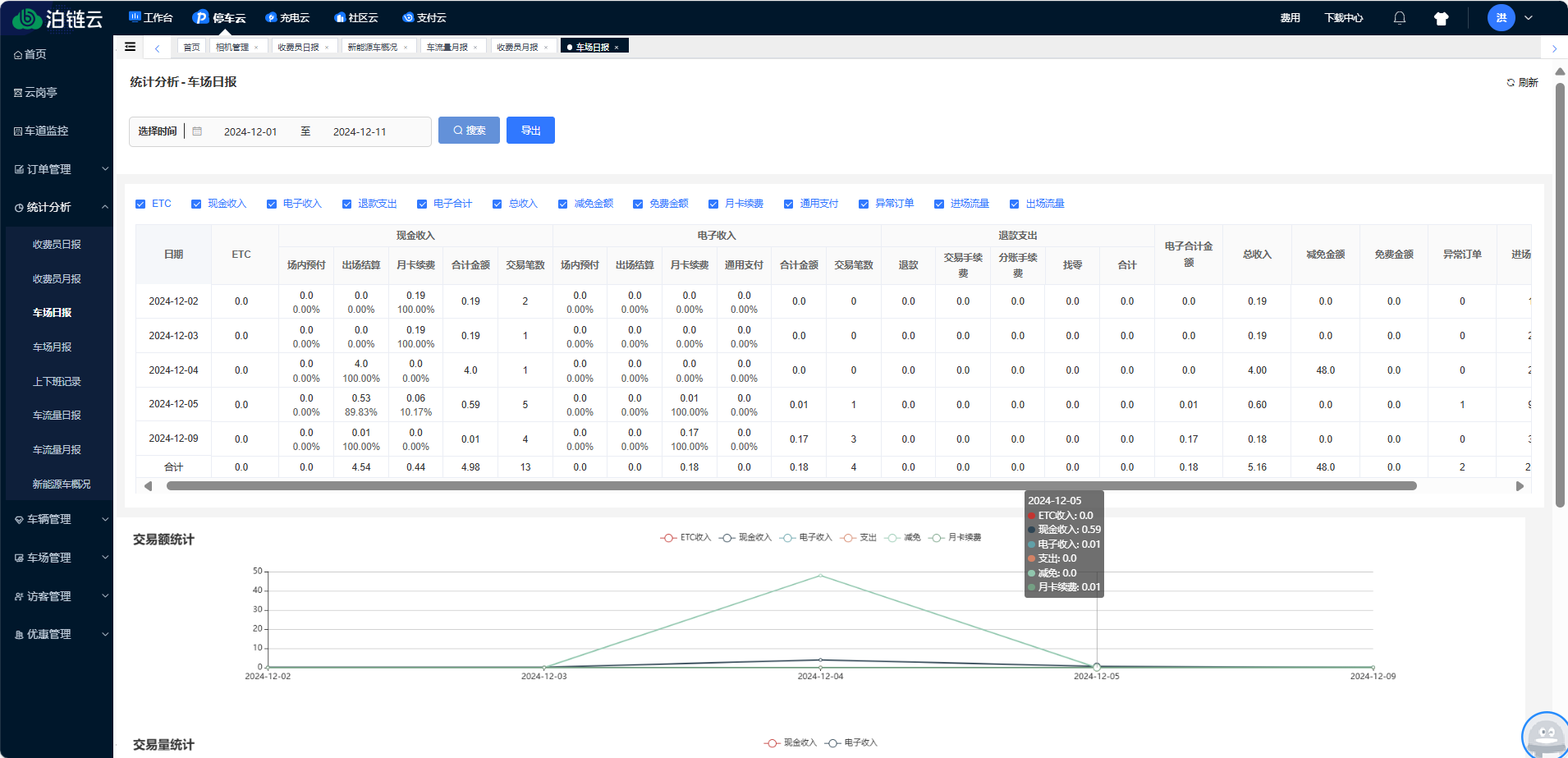Open 车道监控 in the sidebar
The image size is (1568, 758).
pos(41,131)
